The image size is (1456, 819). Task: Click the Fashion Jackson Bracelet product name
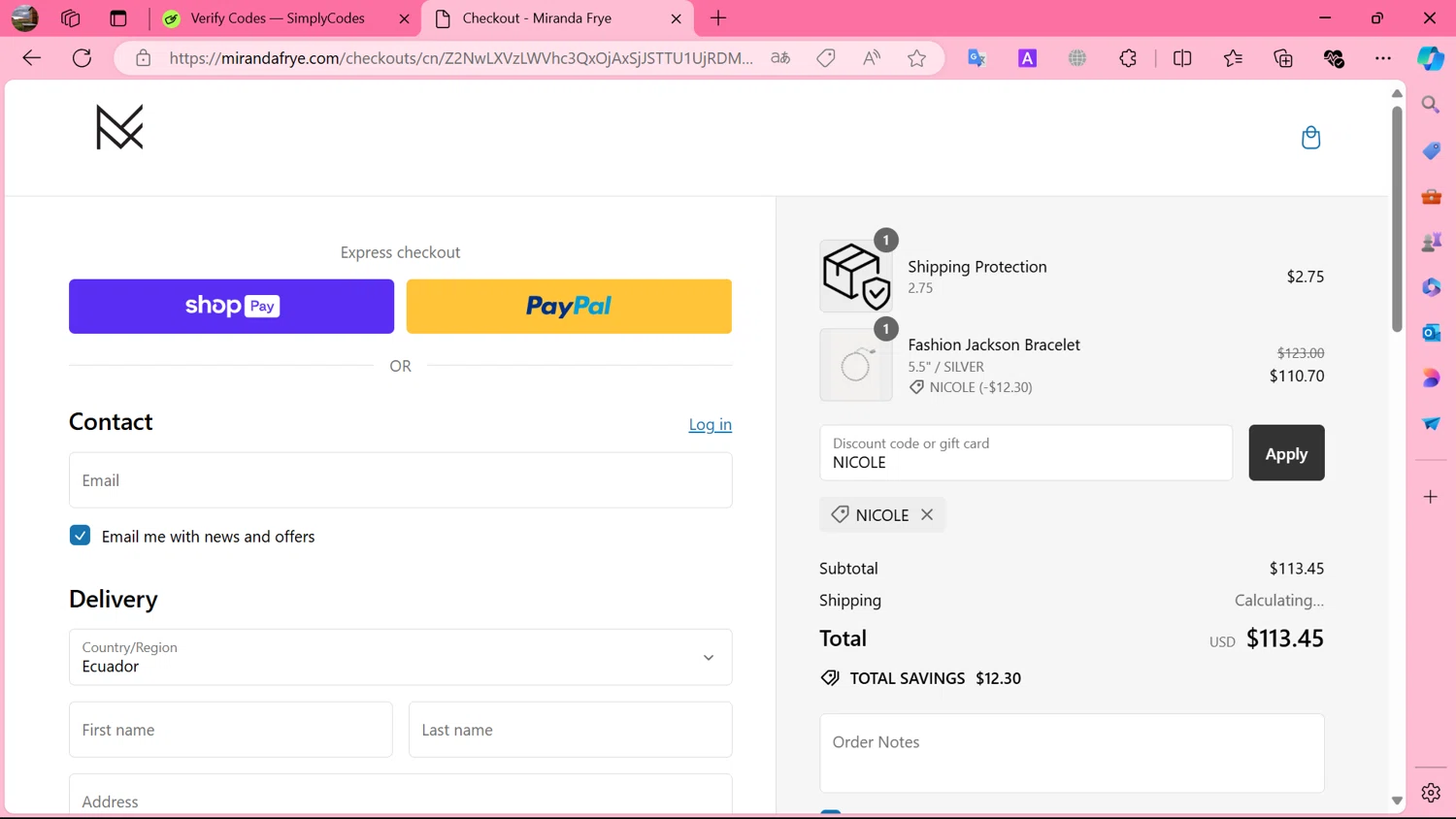coord(994,344)
